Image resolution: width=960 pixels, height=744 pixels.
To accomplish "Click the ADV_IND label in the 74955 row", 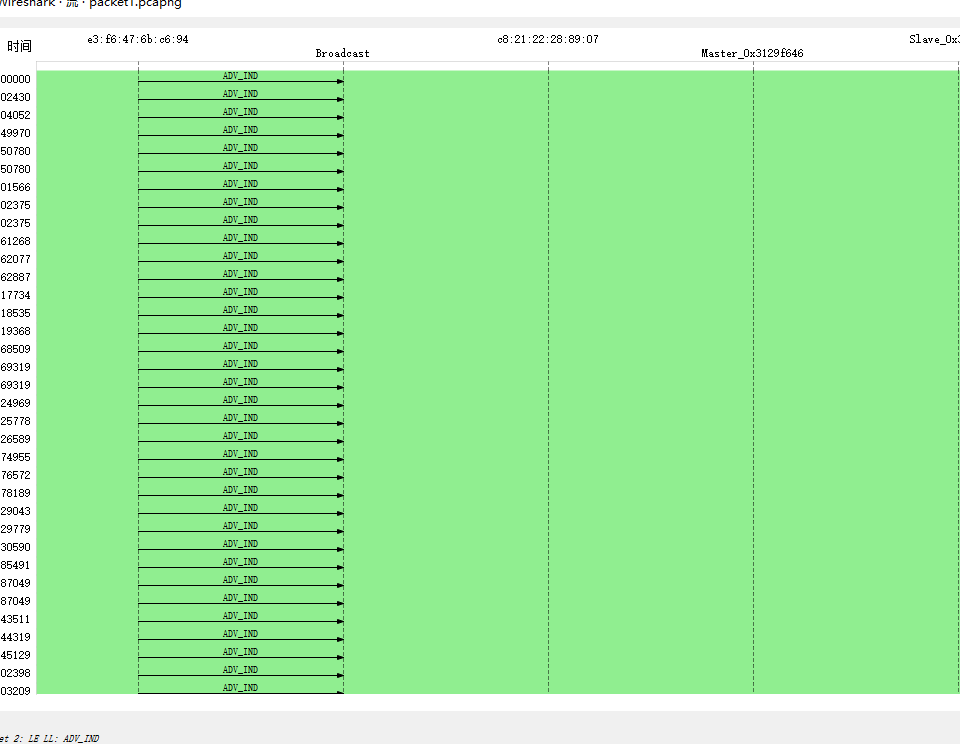I will [x=240, y=454].
